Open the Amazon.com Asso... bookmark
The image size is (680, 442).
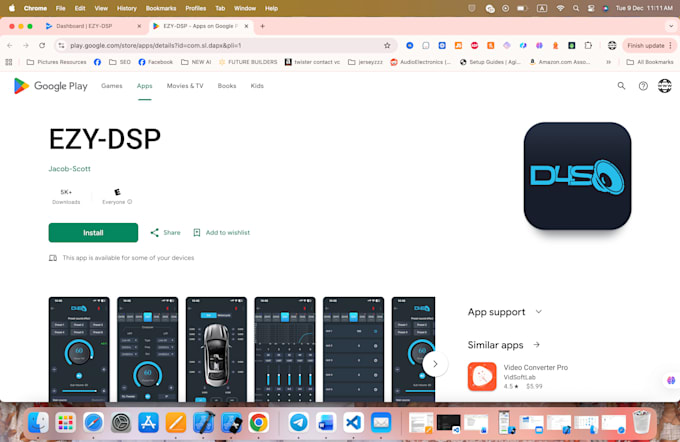[559, 62]
